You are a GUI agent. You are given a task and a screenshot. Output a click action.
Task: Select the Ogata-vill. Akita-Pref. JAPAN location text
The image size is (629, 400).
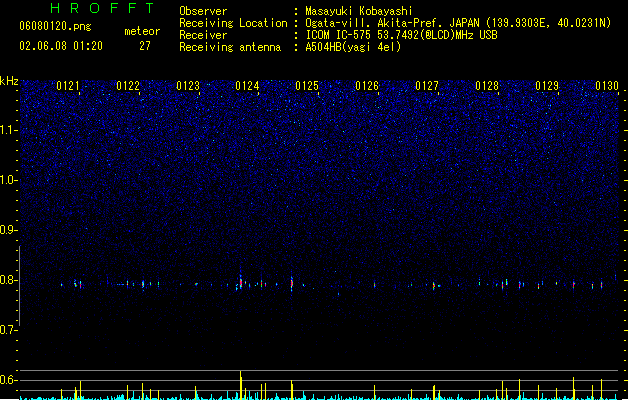tap(458, 23)
